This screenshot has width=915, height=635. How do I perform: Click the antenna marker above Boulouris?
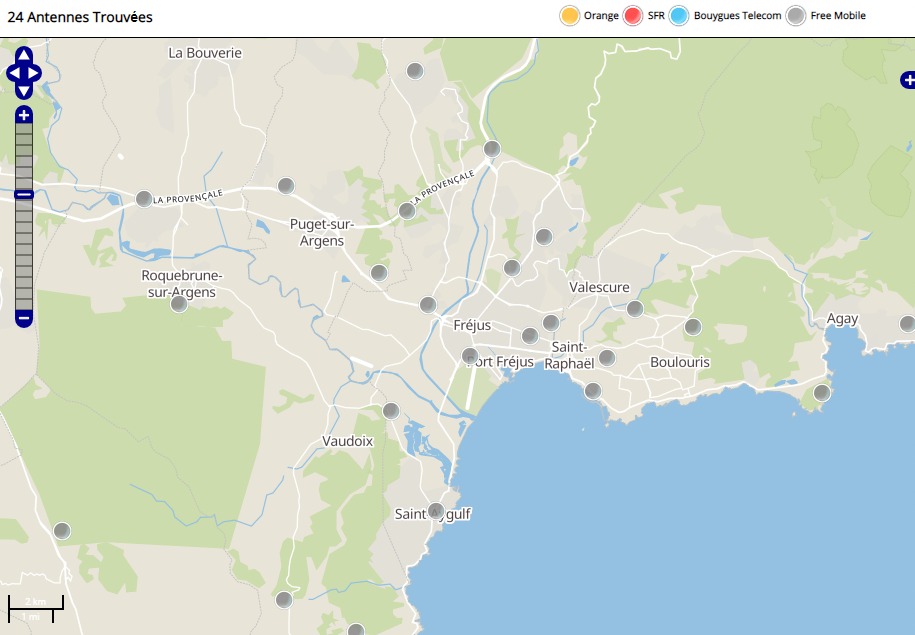[692, 327]
